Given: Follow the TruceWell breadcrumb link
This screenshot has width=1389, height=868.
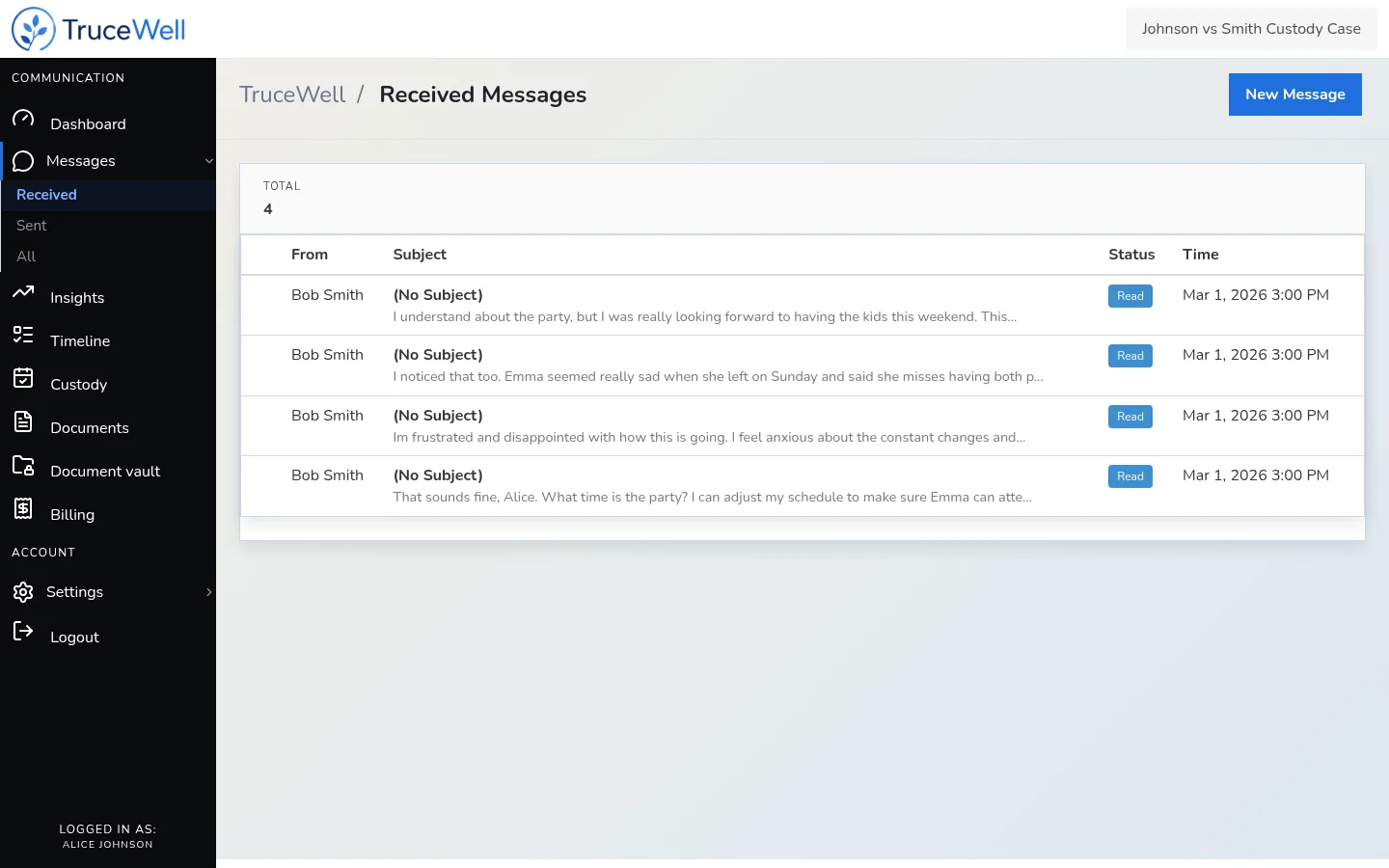Looking at the screenshot, I should pos(292,95).
